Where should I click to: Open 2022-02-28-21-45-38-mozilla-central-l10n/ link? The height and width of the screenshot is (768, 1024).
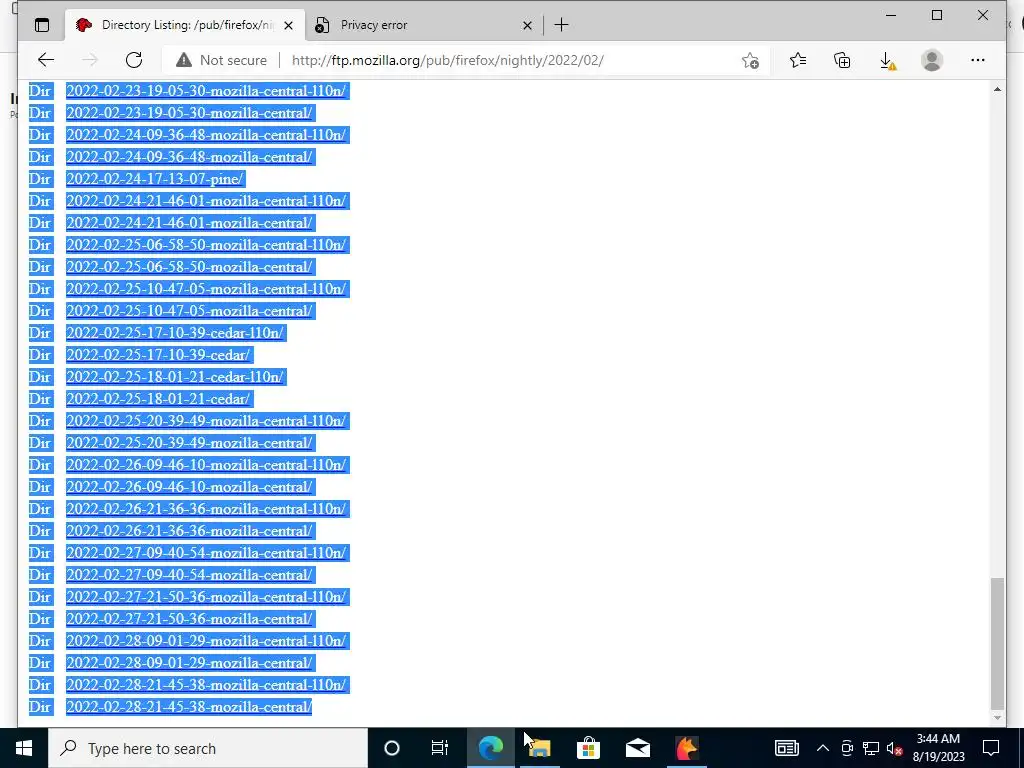click(206, 685)
